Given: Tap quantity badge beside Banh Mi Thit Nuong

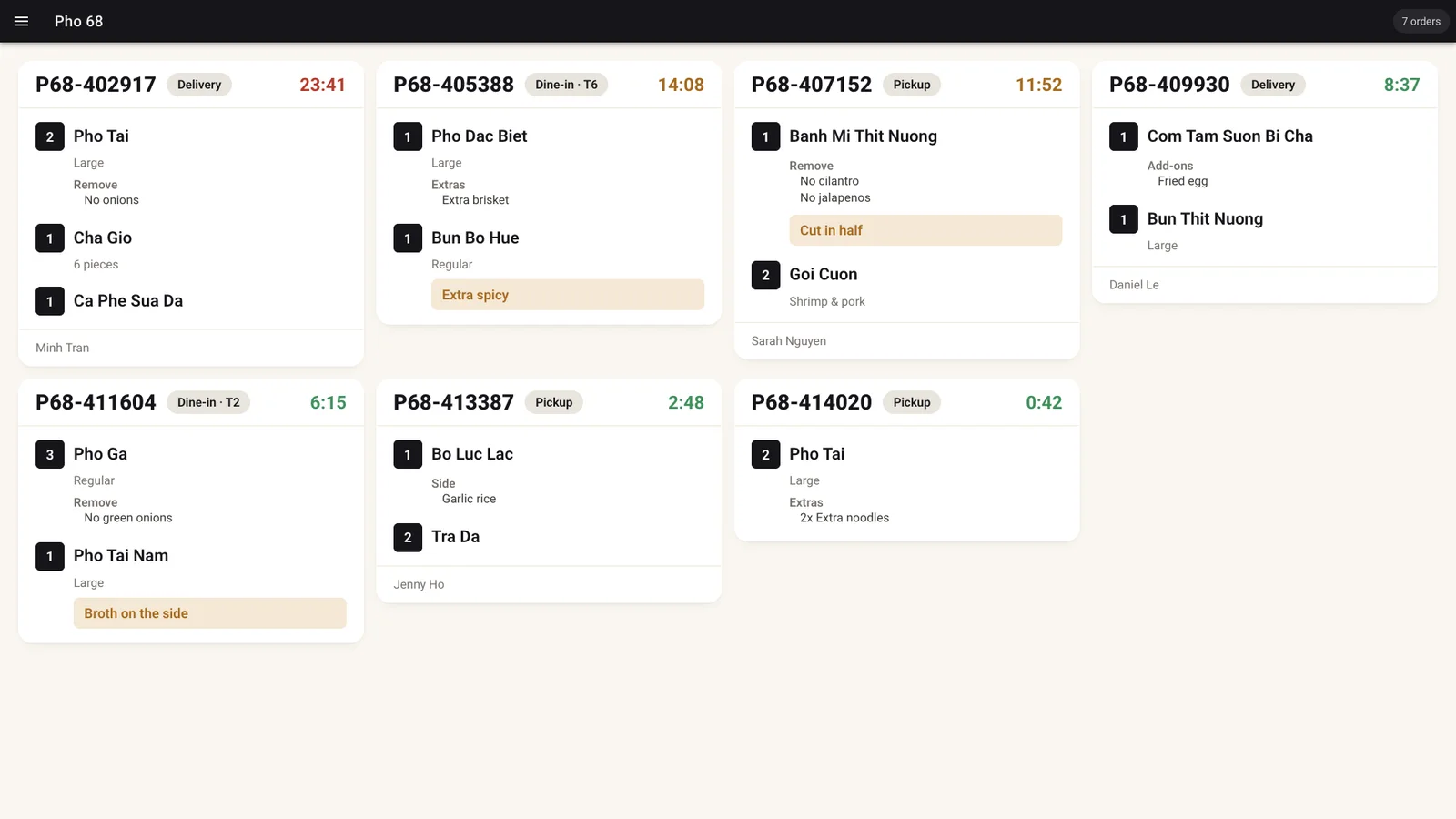Looking at the screenshot, I should [766, 136].
